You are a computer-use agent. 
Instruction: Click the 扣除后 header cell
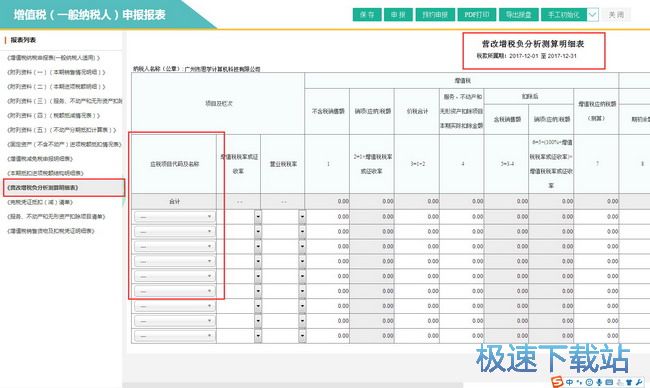click(x=529, y=96)
